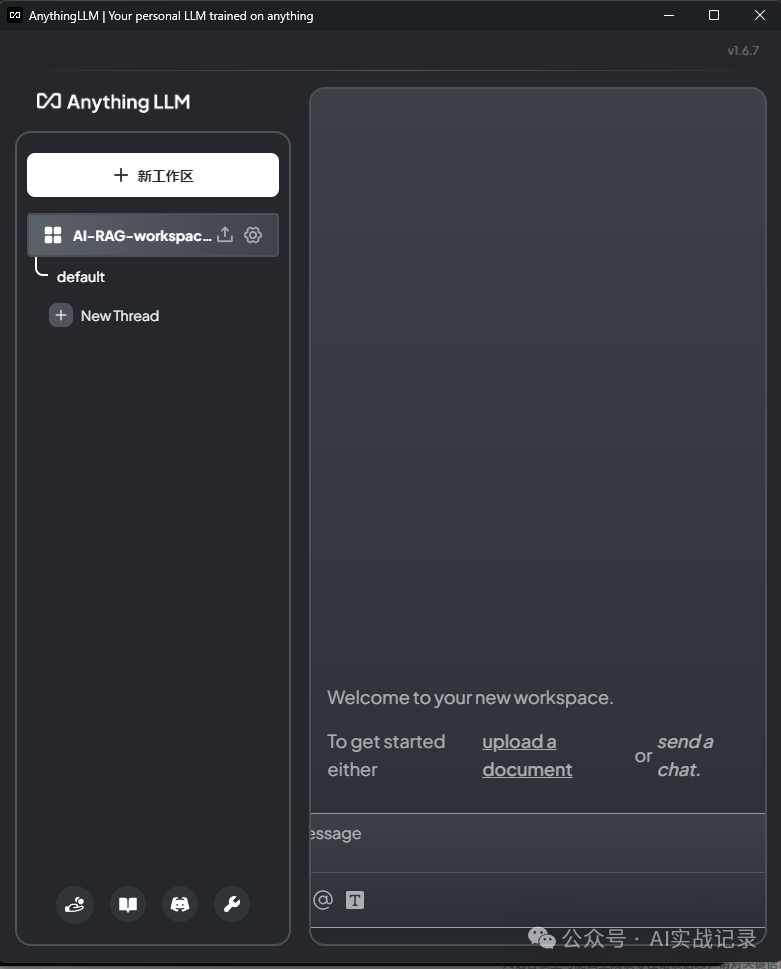Image resolution: width=781 pixels, height=969 pixels.
Task: Click the v1.6.7 version label
Action: coord(743,51)
